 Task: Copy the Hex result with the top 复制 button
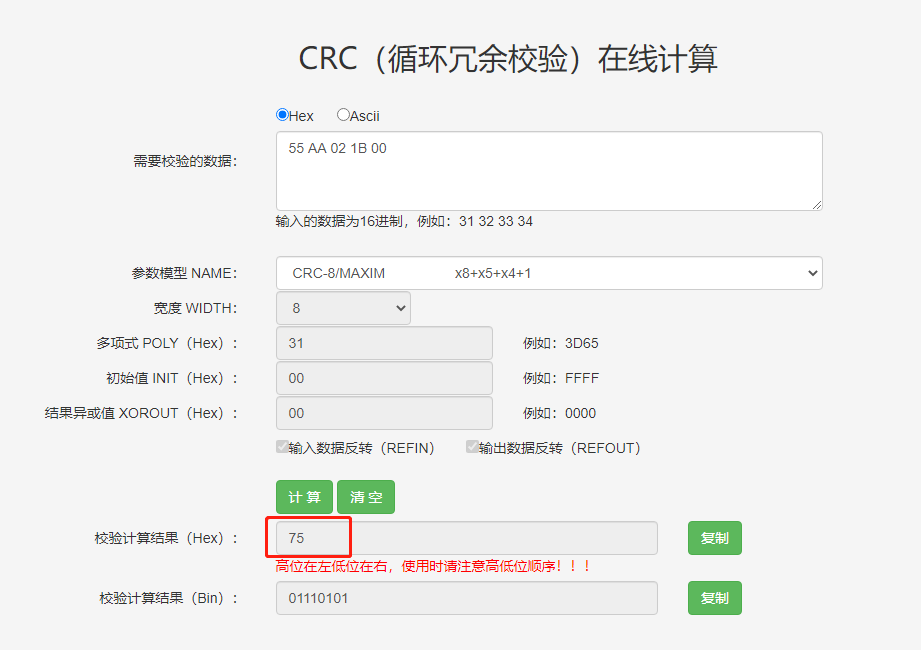(x=713, y=537)
